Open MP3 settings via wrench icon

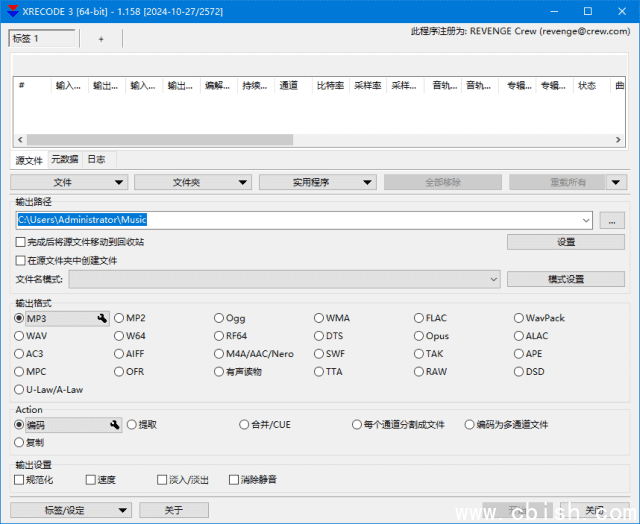tap(102, 318)
